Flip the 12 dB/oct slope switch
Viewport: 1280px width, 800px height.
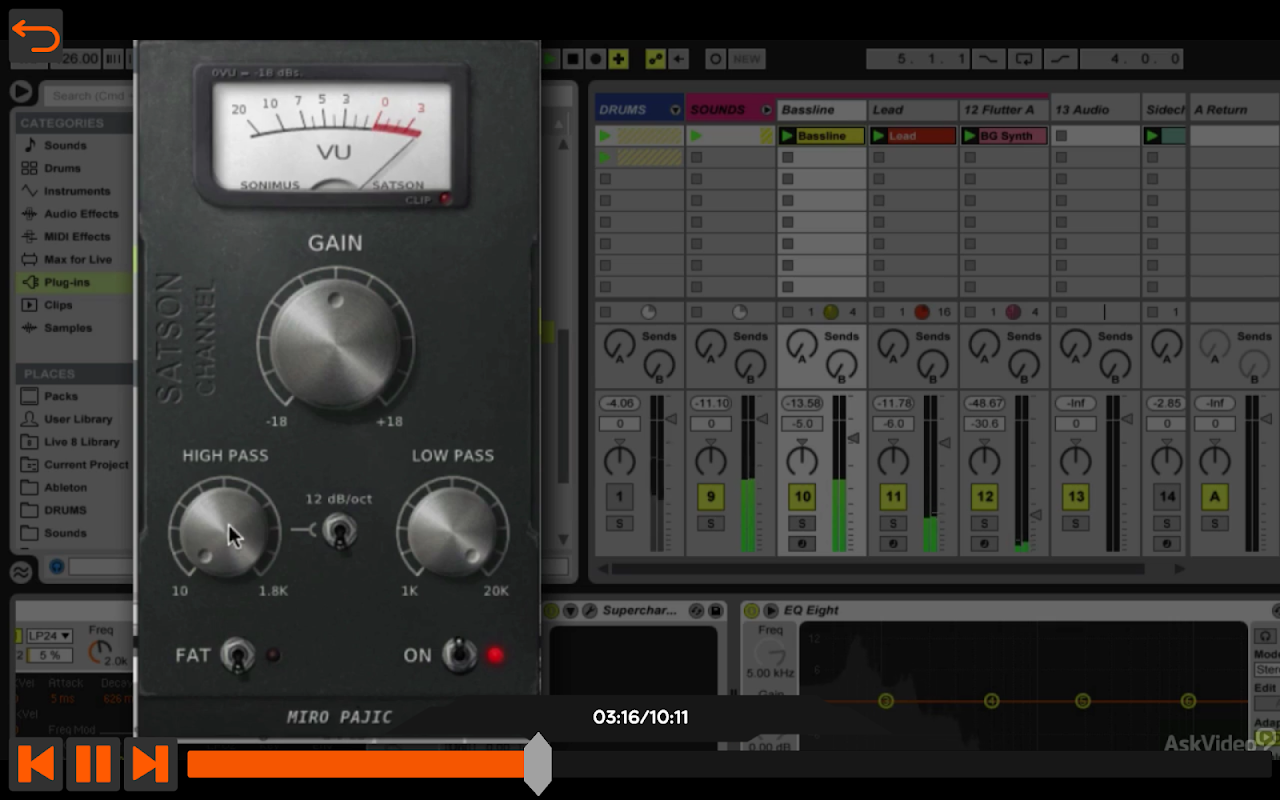[341, 531]
